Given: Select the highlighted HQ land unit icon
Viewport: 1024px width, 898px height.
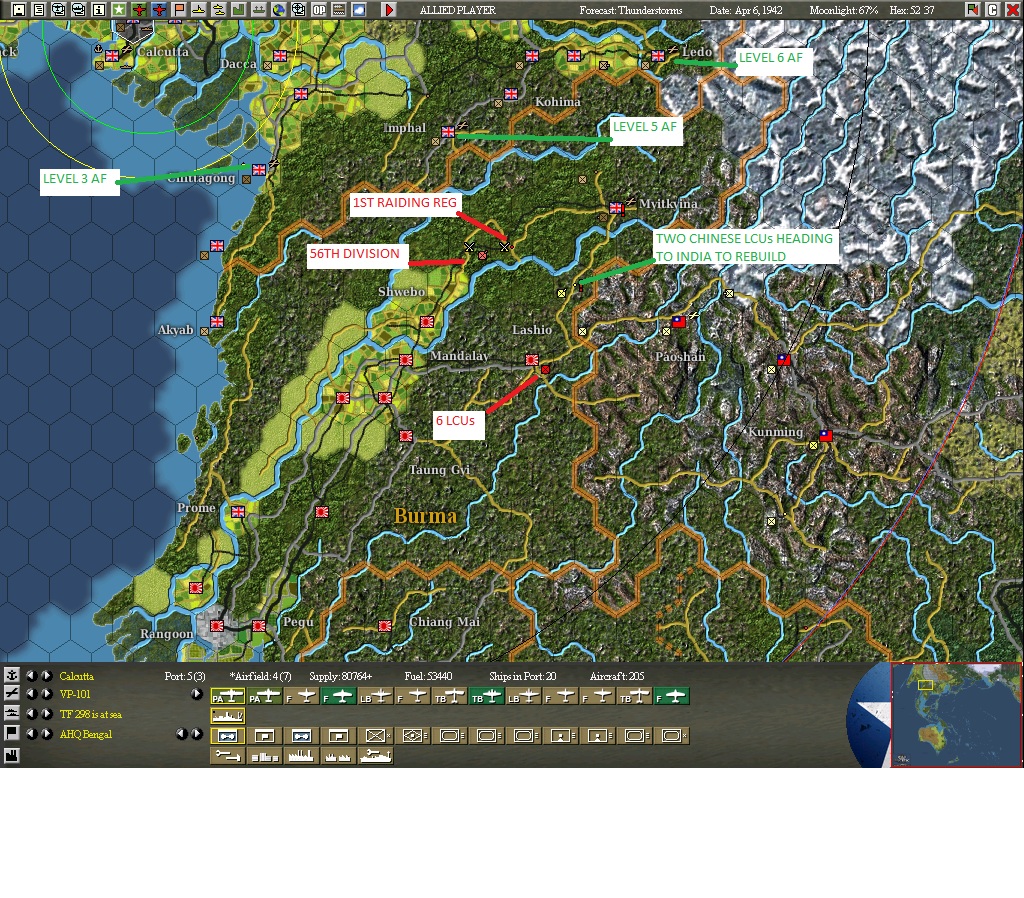Looking at the screenshot, I should (228, 735).
